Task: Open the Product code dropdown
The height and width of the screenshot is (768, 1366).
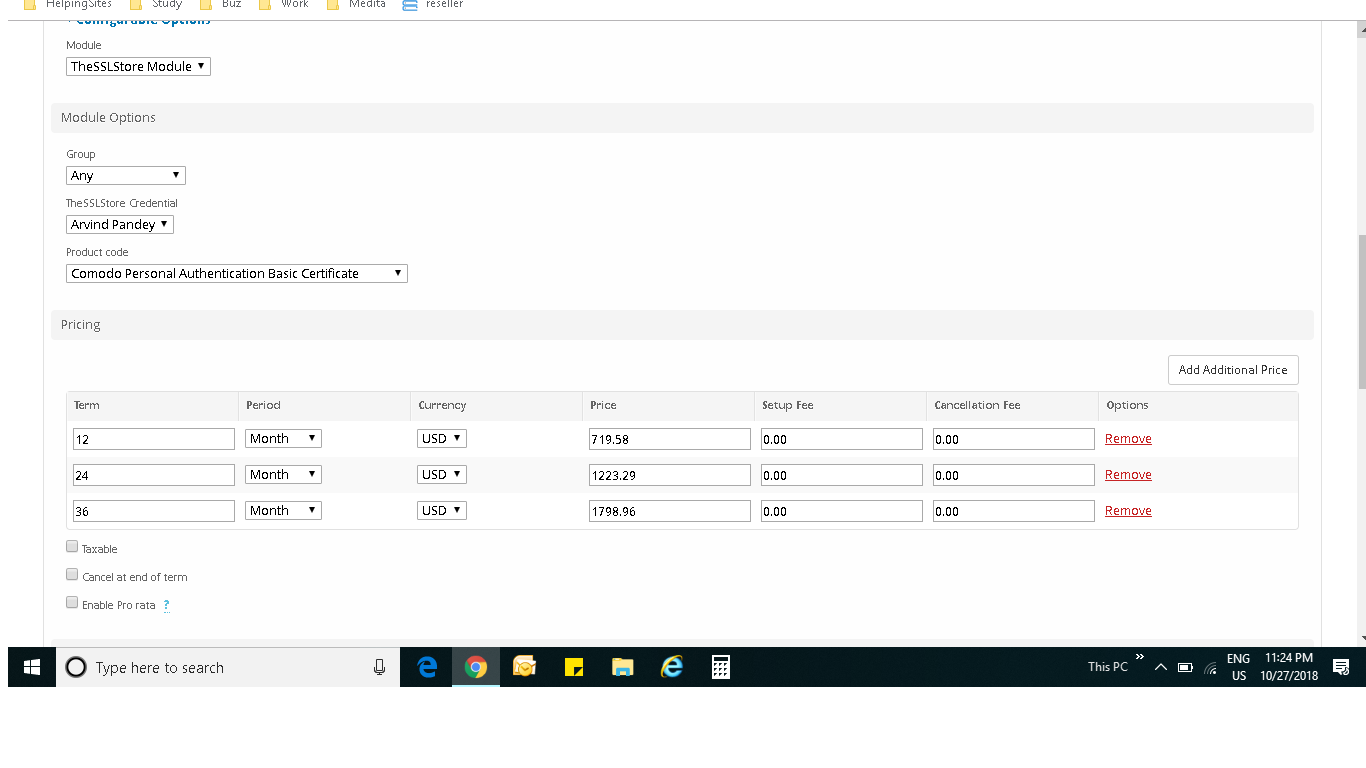Action: coord(237,273)
